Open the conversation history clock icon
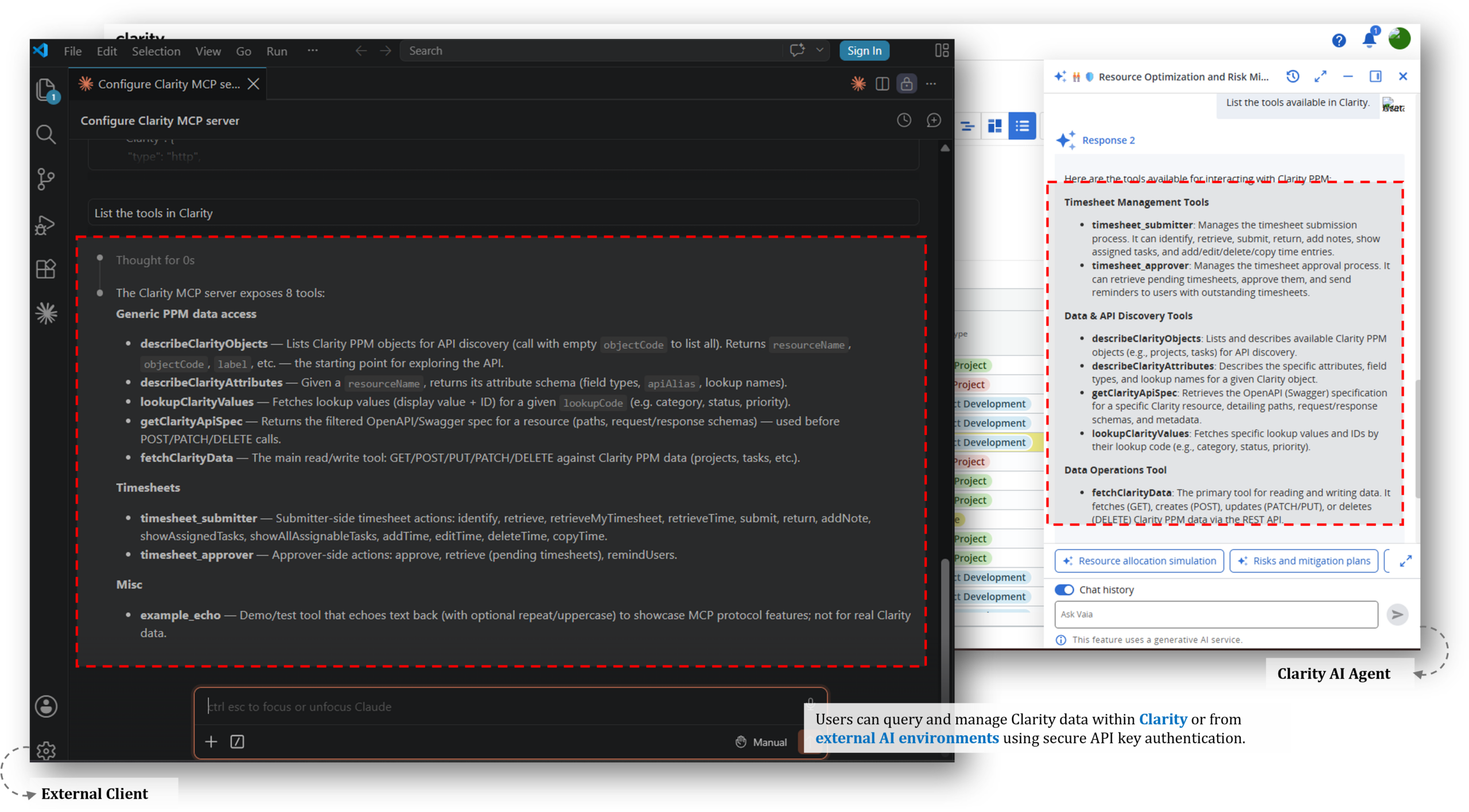Viewport: 1469px width, 812px height. pyautogui.click(x=904, y=120)
